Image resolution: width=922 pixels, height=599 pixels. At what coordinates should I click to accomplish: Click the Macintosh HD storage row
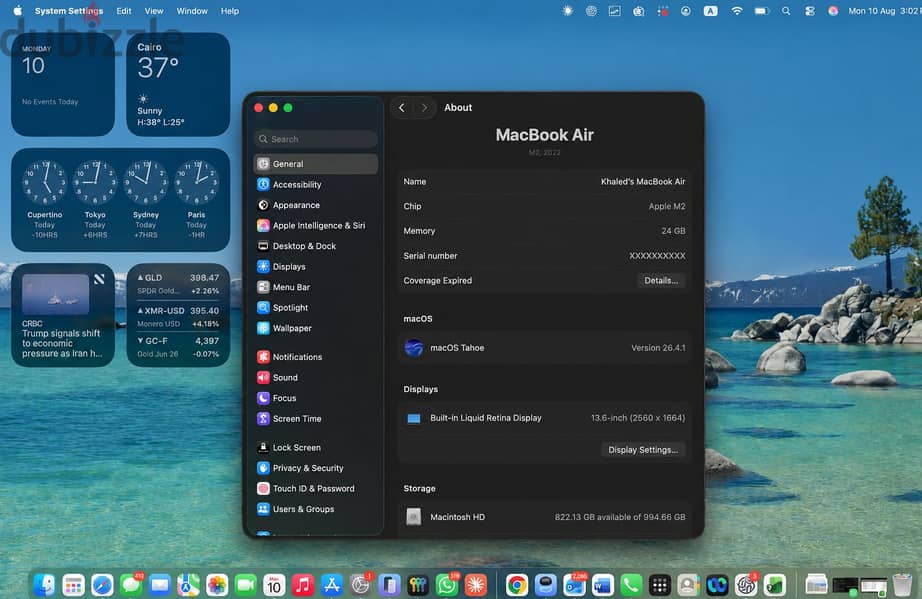coord(544,517)
